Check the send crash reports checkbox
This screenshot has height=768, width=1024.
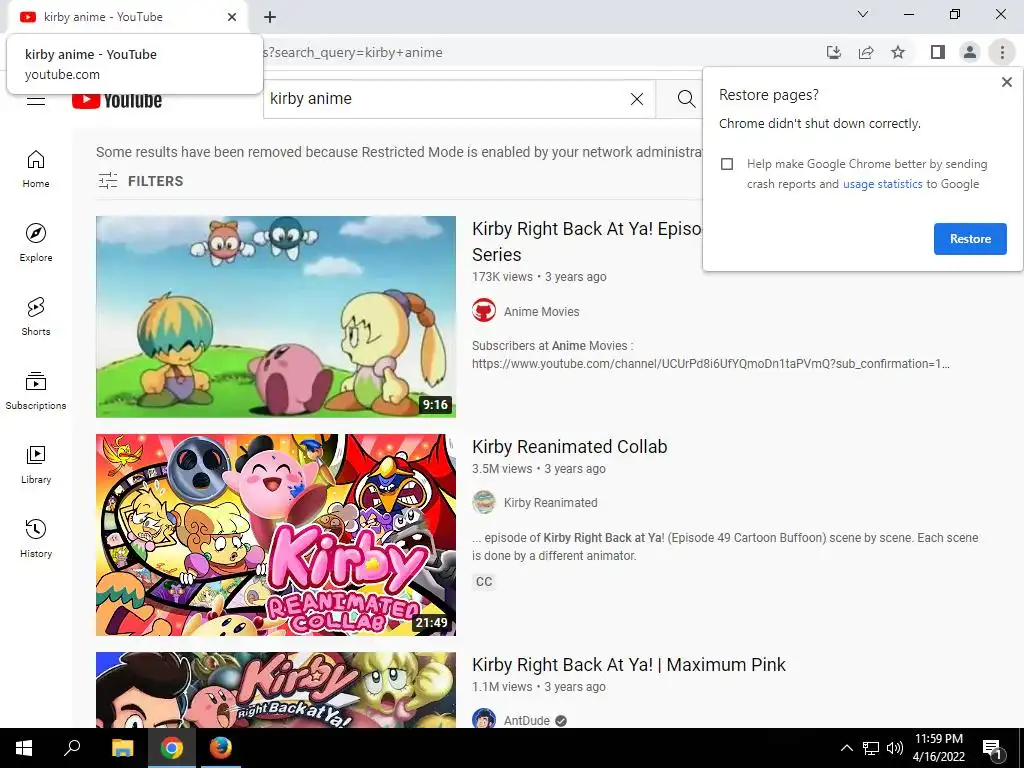[727, 164]
